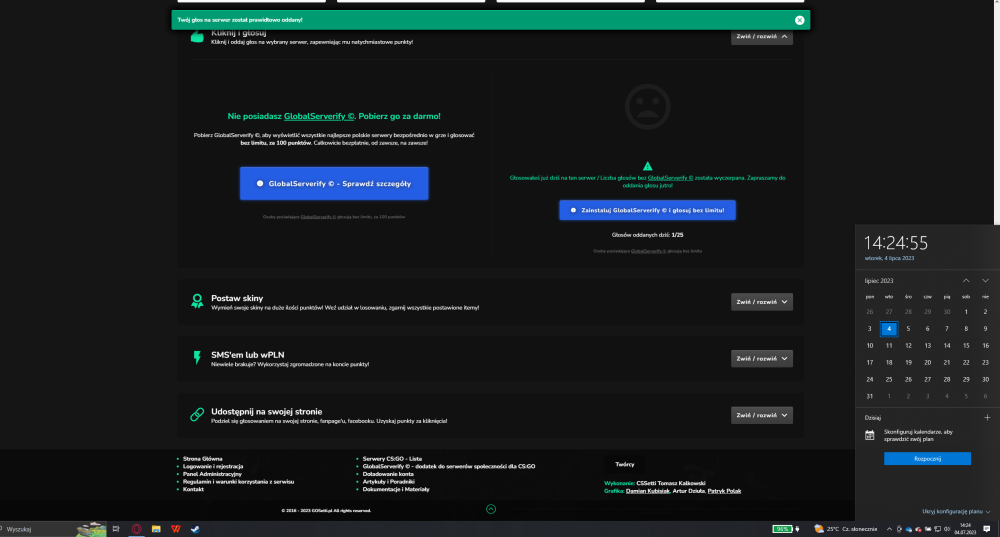Open the Dokumentacje i Materiały footer link
Image resolution: width=1000 pixels, height=537 pixels.
click(396, 489)
